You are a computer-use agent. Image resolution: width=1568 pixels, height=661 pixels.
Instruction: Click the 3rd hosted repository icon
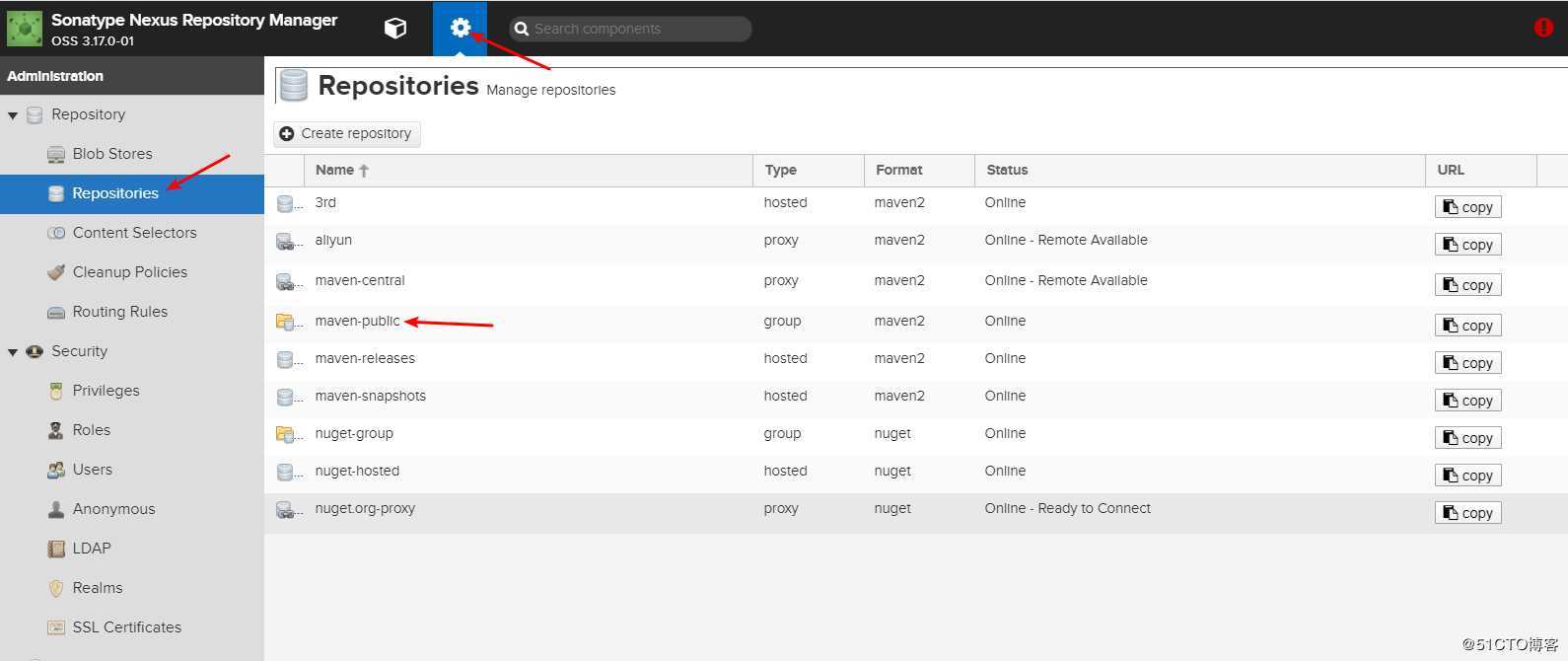click(x=286, y=204)
